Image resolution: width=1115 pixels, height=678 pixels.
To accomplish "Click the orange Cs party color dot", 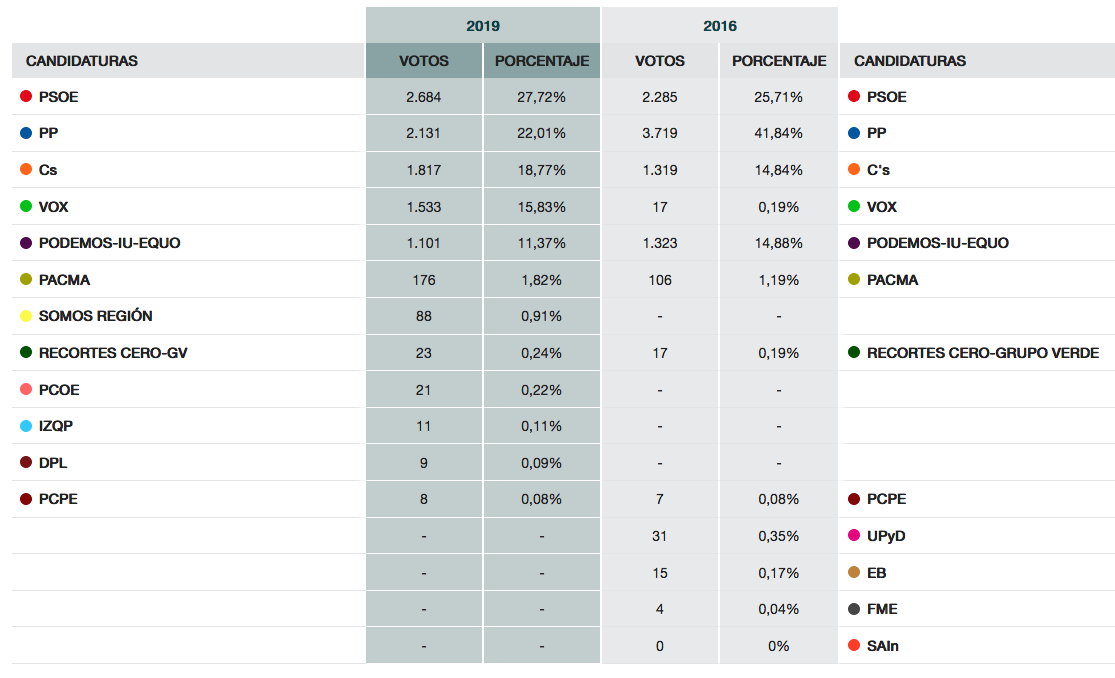I will (x=26, y=170).
